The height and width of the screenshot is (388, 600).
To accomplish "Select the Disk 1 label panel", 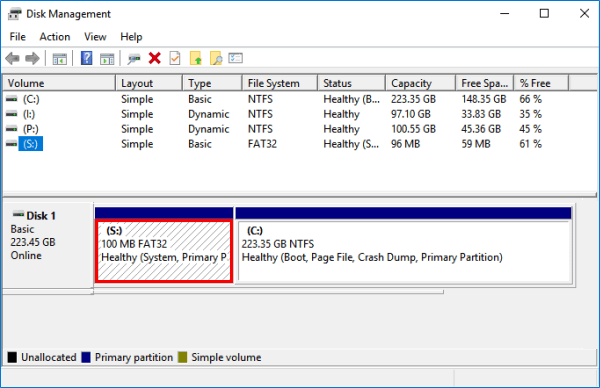I will [x=48, y=245].
